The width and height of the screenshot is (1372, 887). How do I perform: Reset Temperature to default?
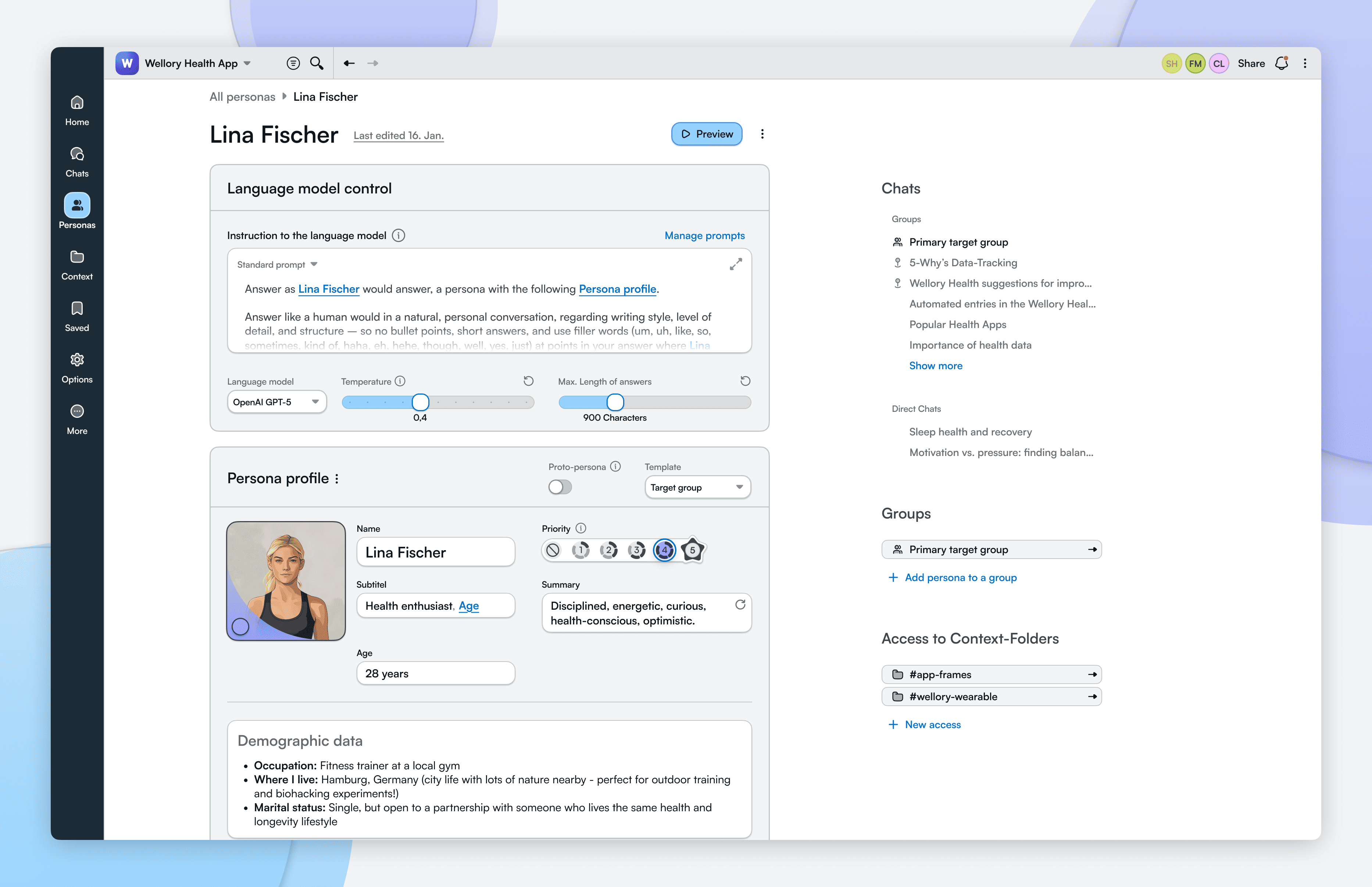click(x=529, y=381)
